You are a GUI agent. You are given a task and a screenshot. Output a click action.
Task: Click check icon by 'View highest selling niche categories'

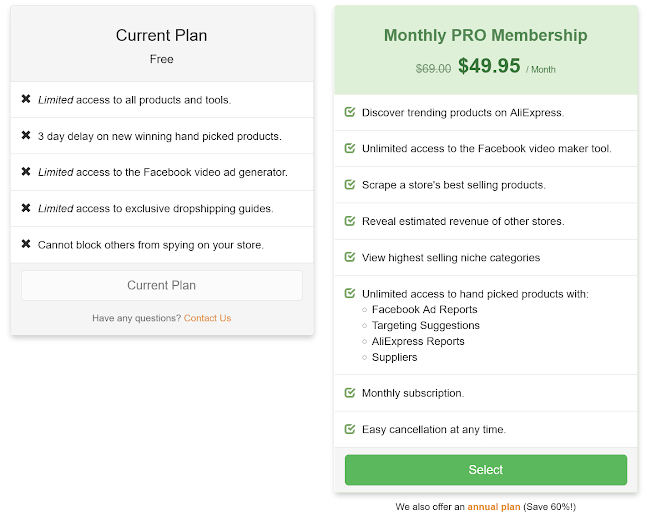(x=350, y=257)
